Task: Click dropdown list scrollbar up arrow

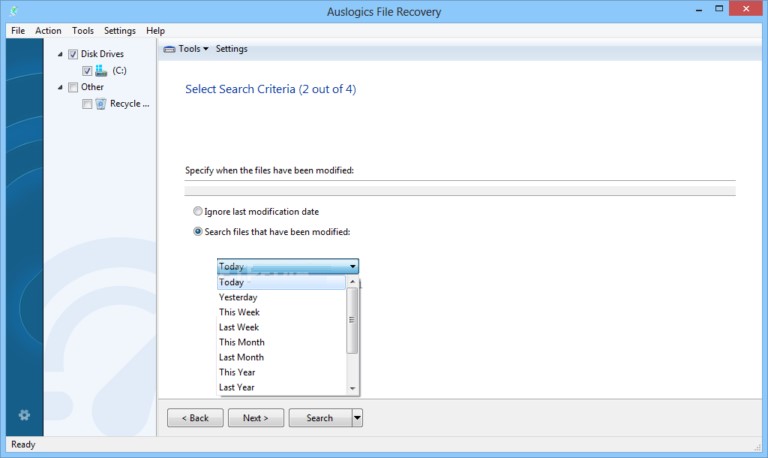Action: 352,282
